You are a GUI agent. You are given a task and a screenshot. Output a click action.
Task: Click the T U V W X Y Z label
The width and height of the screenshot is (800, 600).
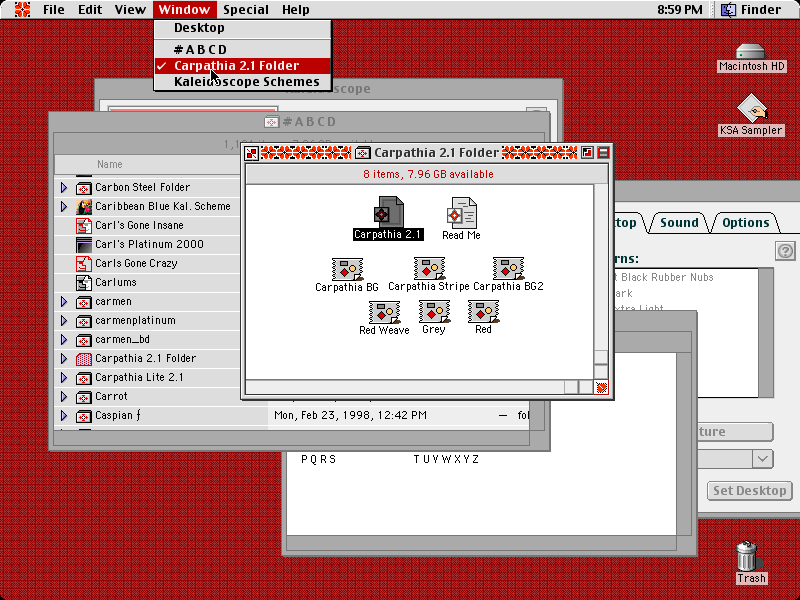coord(446,459)
